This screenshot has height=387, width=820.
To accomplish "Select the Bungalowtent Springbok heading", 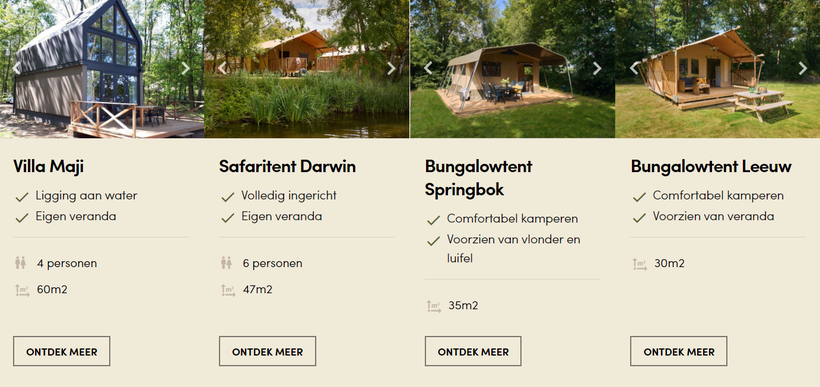I will click(479, 178).
